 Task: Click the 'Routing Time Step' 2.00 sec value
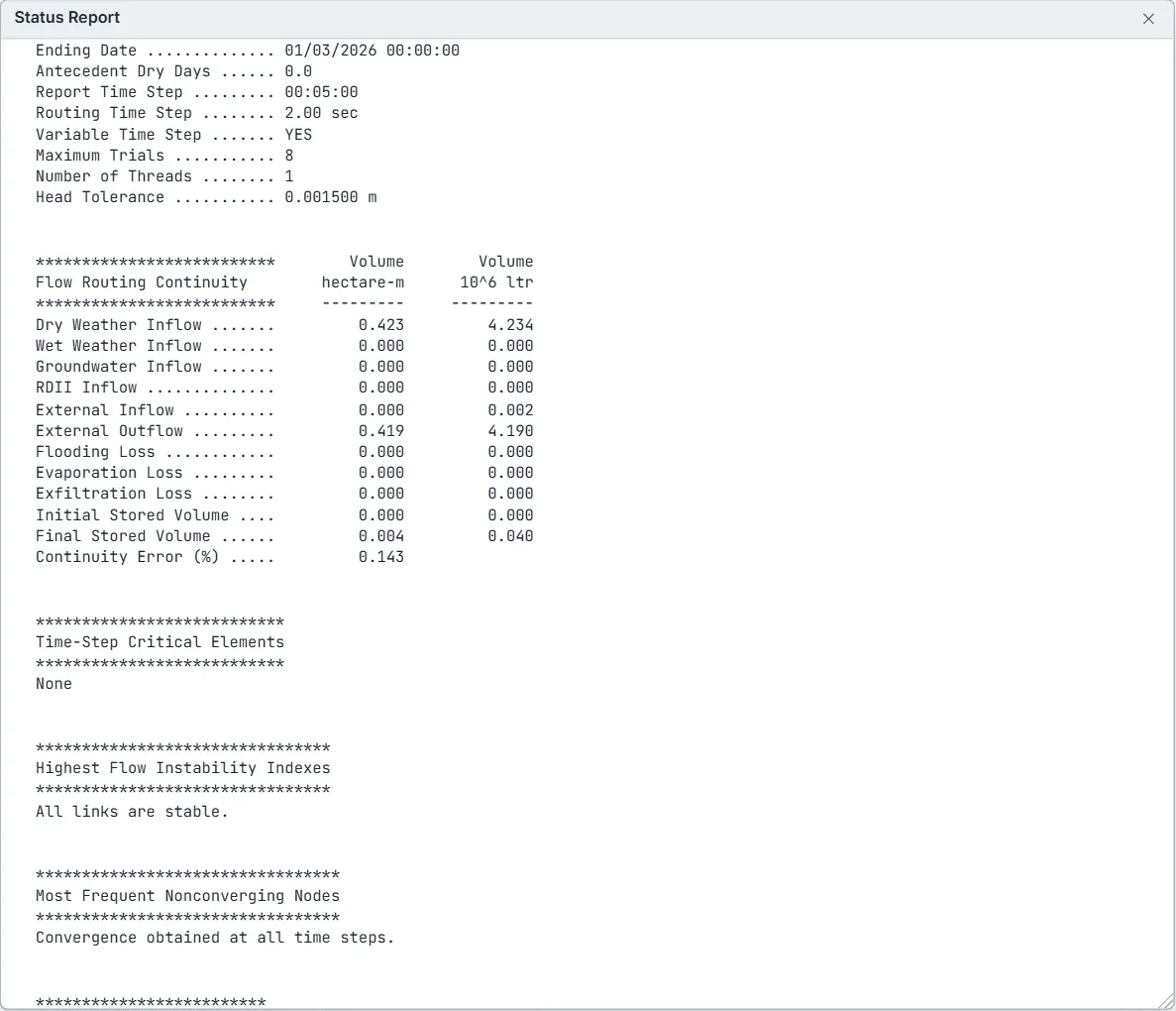click(x=321, y=113)
